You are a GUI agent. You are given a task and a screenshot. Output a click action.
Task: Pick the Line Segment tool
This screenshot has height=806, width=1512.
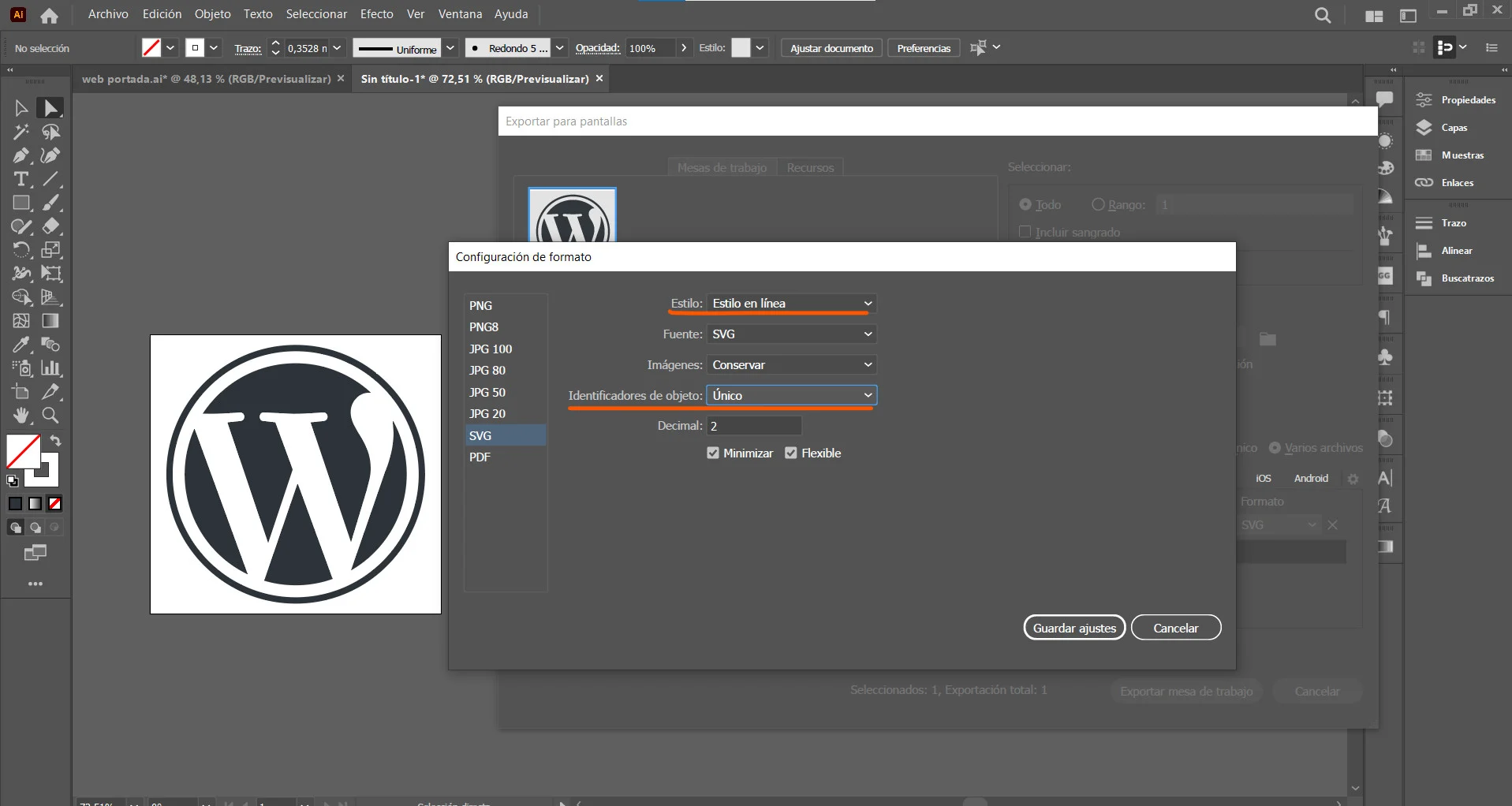51,179
